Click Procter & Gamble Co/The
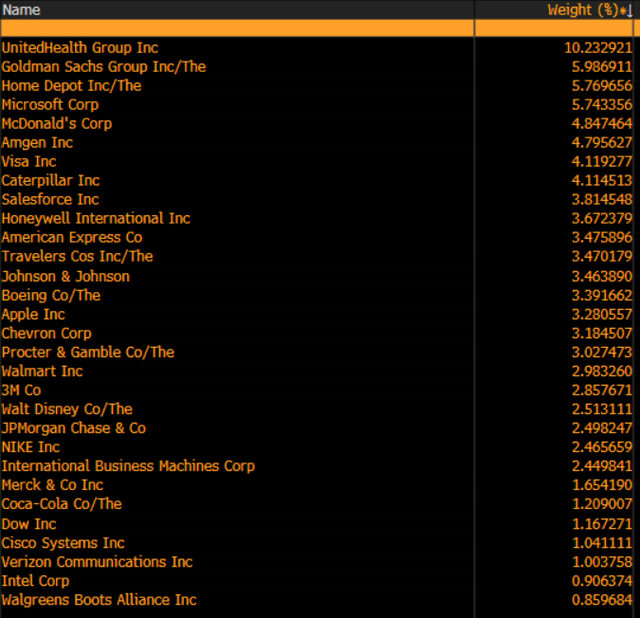Viewport: 640px width, 618px height. point(88,352)
